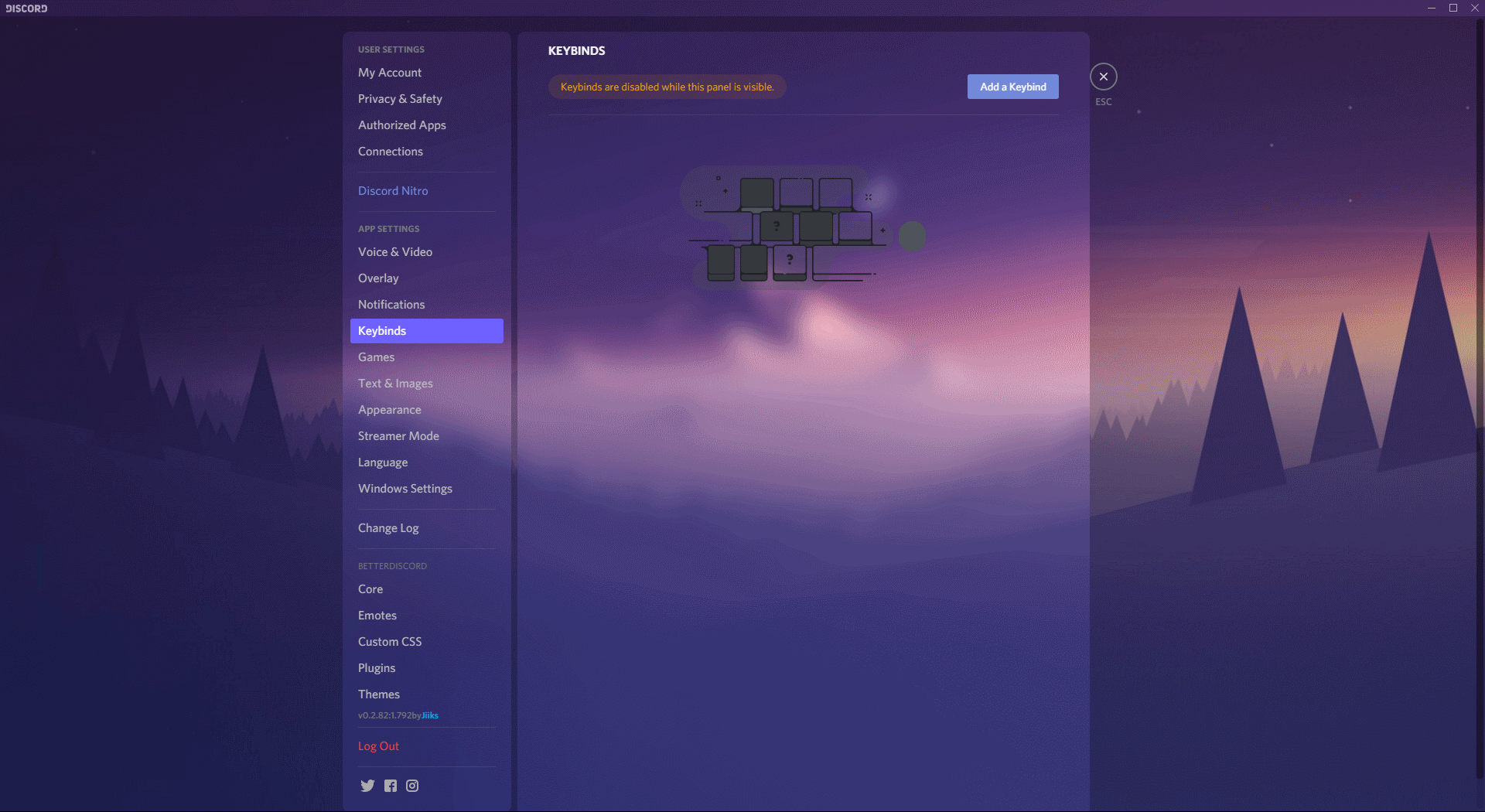Click Log Out
Image resolution: width=1485 pixels, height=812 pixels.
427,746
